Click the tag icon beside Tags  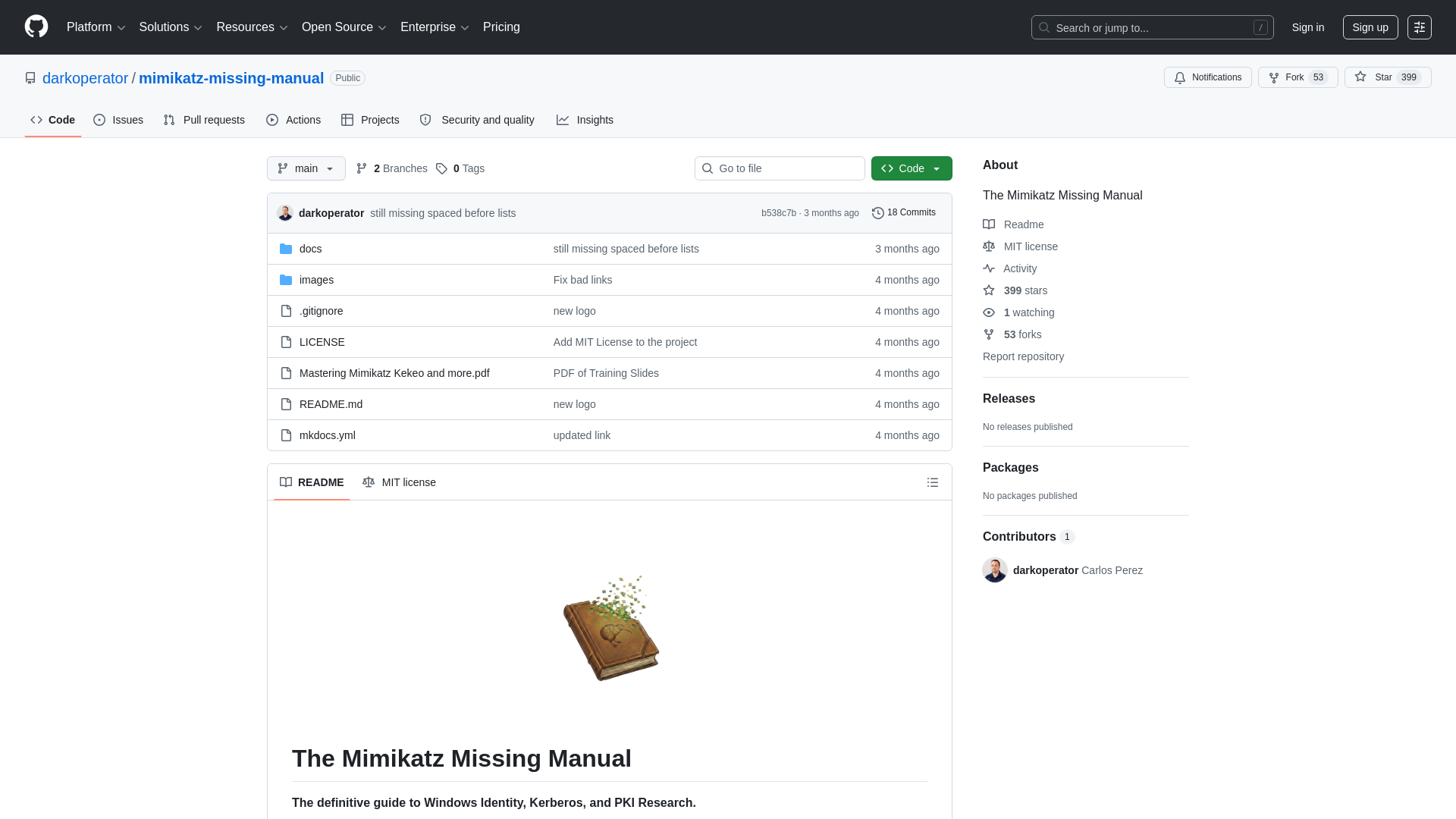[x=441, y=168]
